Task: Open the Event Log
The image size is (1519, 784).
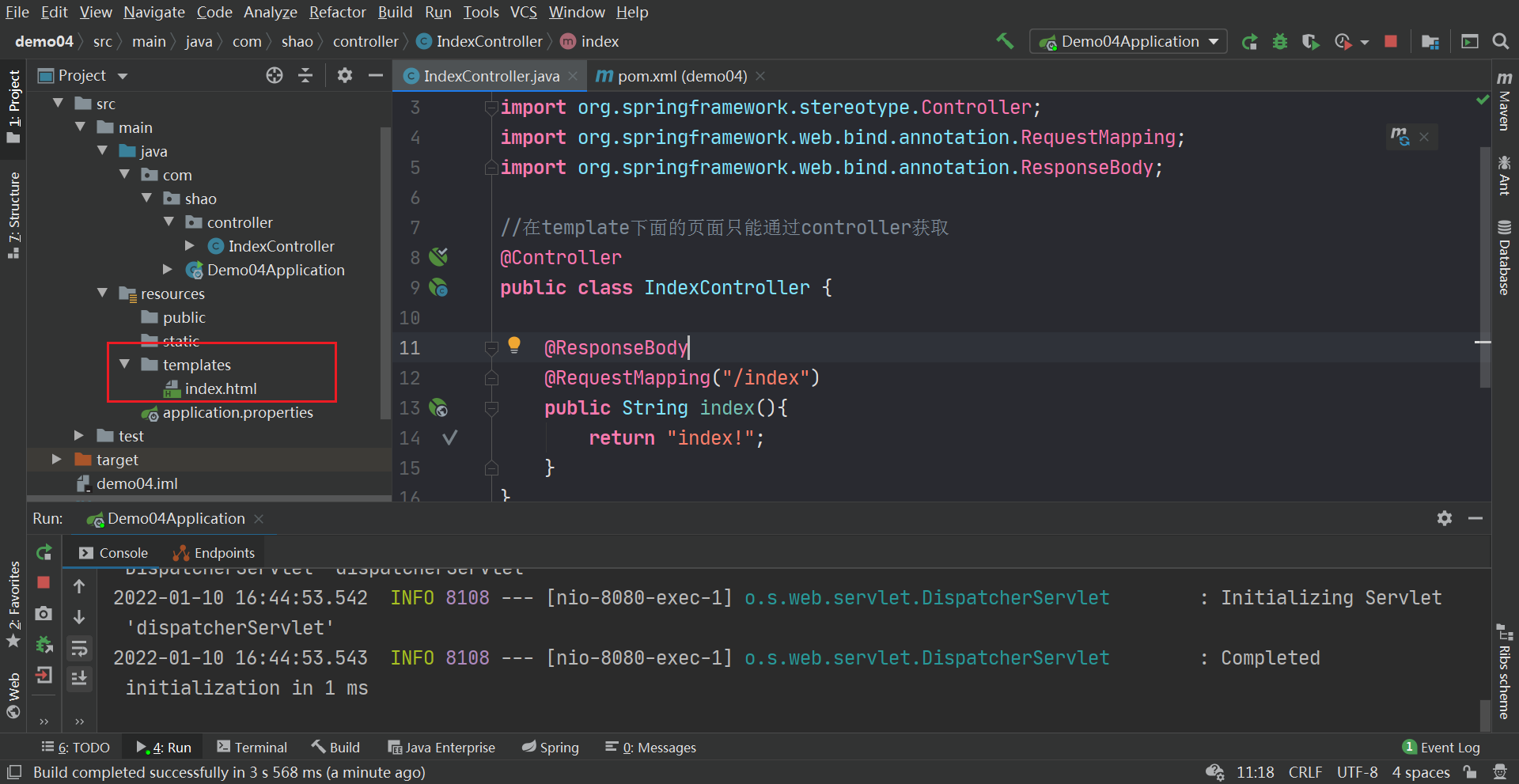Action: click(x=1441, y=748)
